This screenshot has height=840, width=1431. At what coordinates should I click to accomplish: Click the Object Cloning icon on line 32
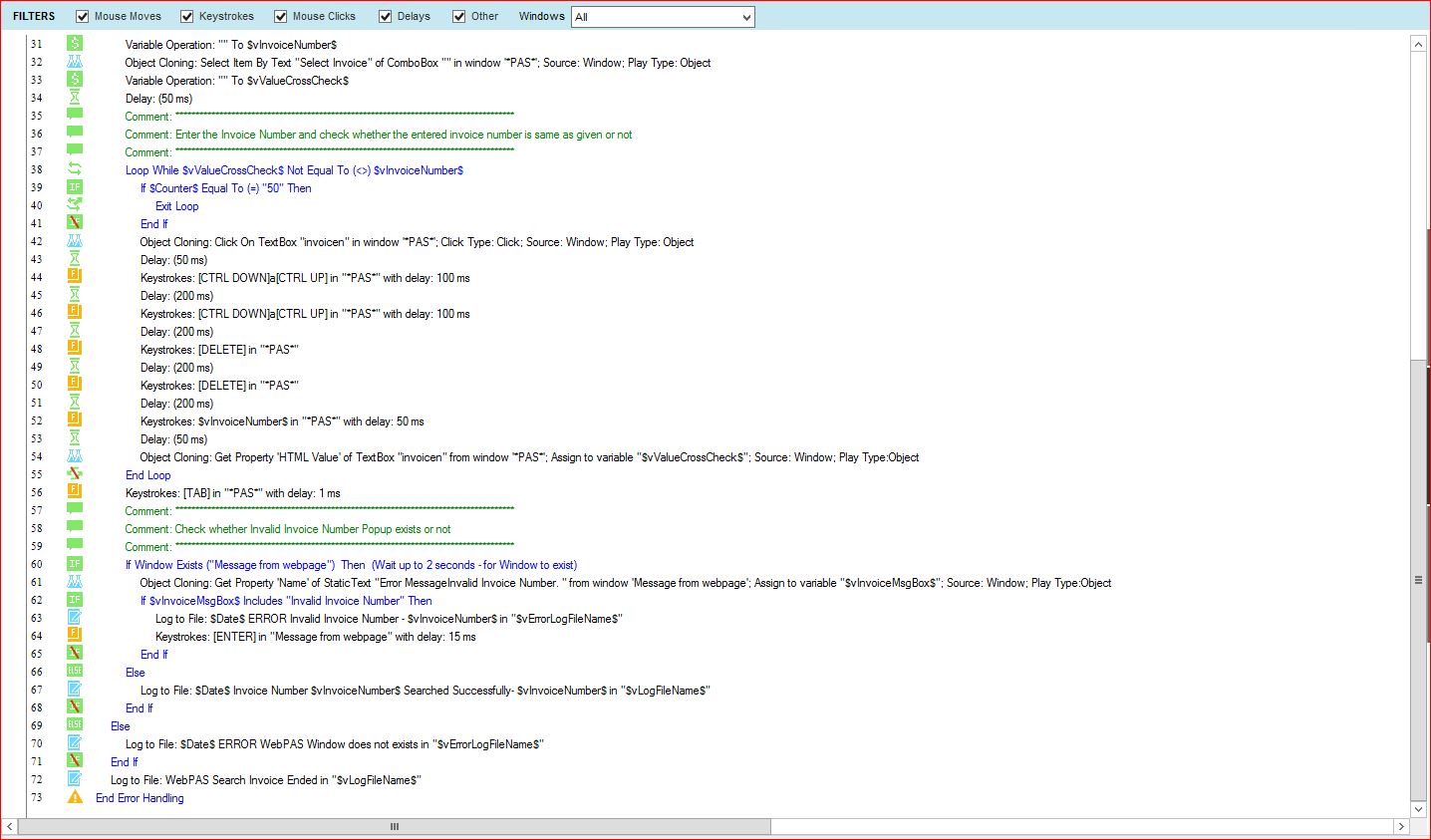75,62
